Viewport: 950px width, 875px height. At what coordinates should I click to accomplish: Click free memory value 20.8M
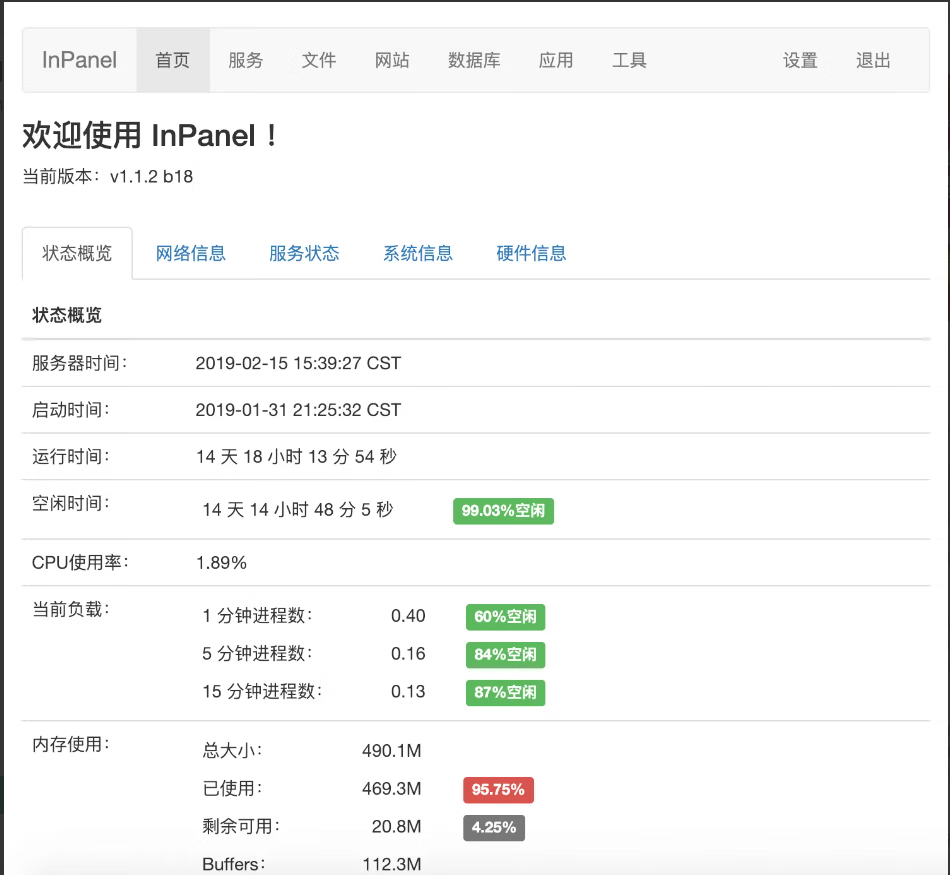tap(396, 827)
